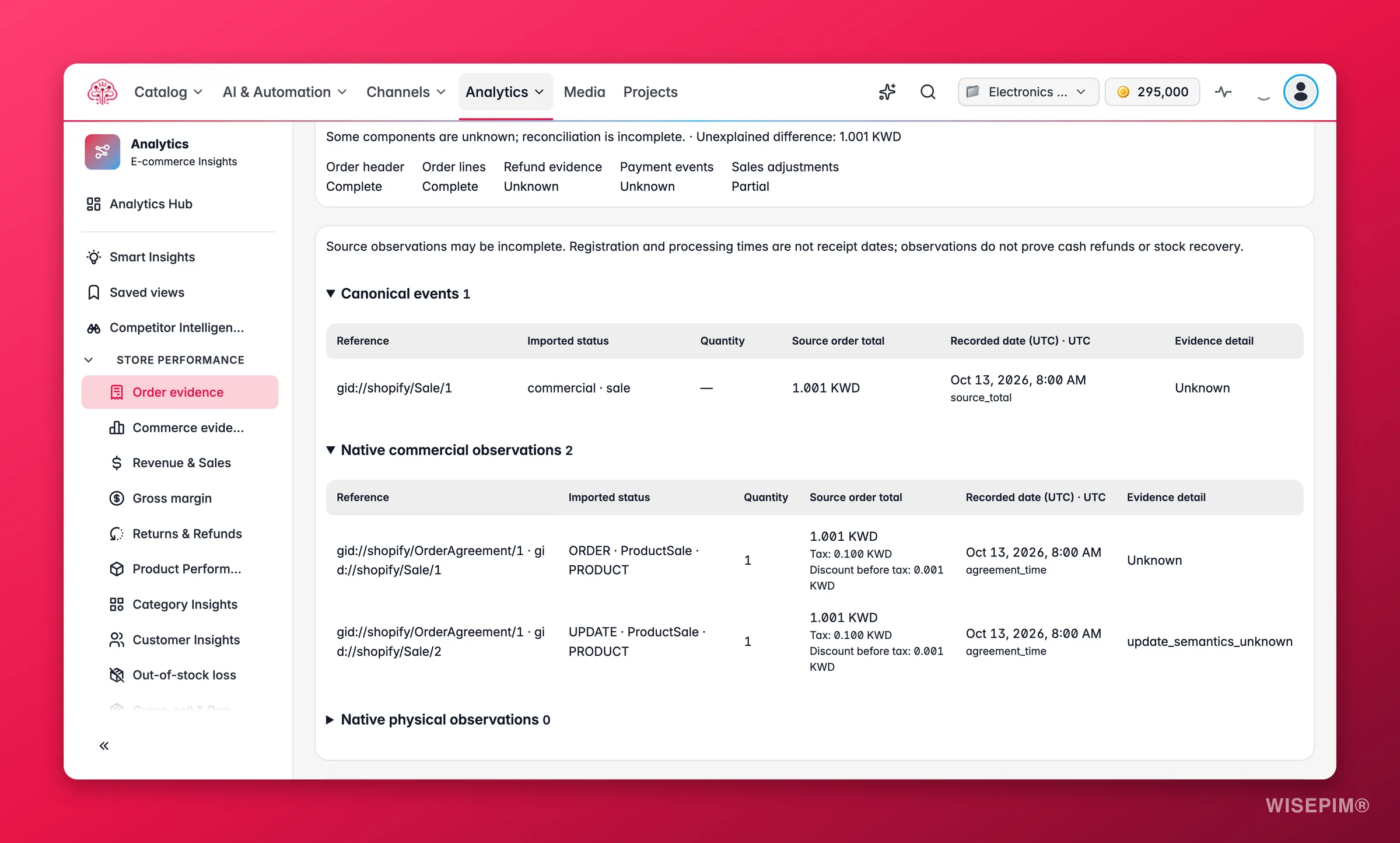Click the WisePIM brain logo
The width and height of the screenshot is (1400, 843).
(102, 92)
